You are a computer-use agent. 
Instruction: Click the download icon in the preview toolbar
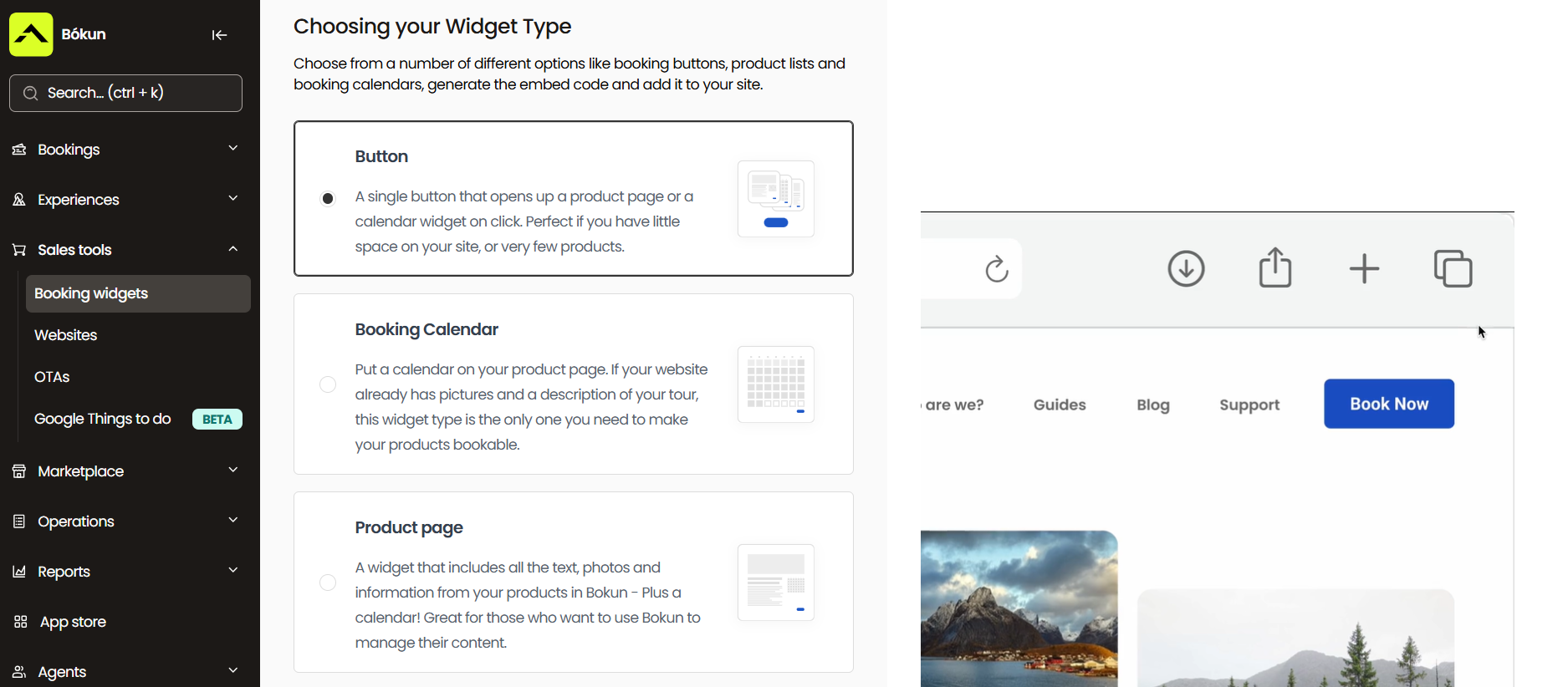1186,269
